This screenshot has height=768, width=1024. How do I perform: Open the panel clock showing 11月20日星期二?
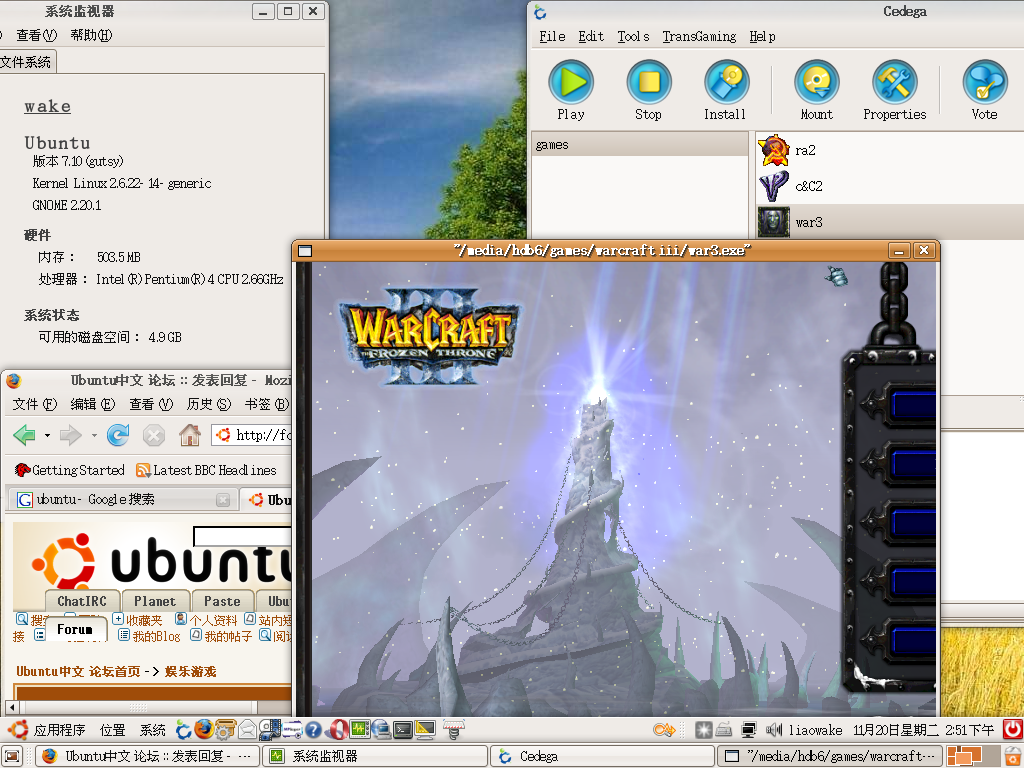click(923, 729)
